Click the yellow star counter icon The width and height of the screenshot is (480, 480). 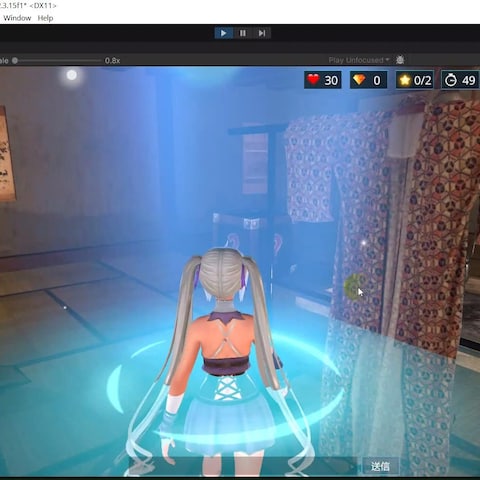pos(405,80)
